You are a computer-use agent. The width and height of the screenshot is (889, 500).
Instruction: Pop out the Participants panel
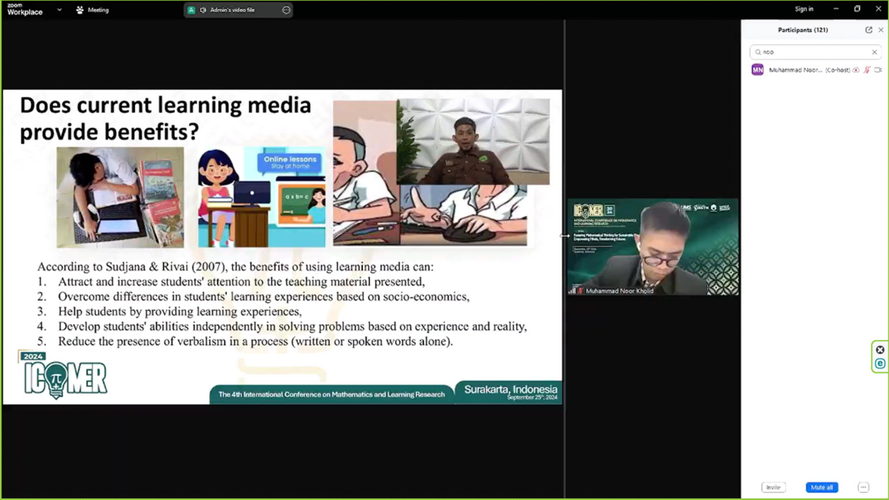[x=868, y=30]
